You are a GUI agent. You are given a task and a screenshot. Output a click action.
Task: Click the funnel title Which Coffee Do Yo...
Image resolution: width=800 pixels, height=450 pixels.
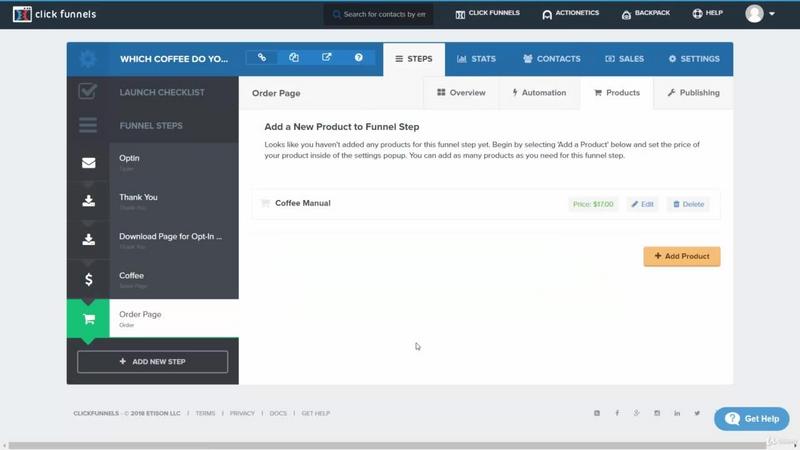click(x=174, y=59)
